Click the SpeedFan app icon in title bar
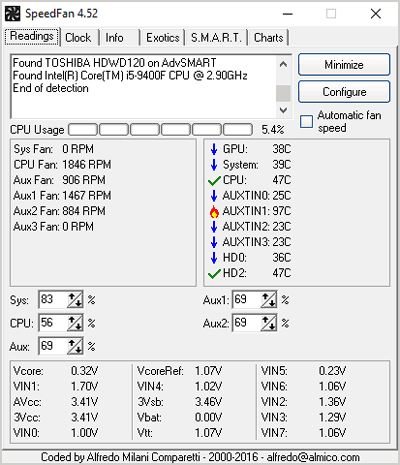The height and width of the screenshot is (465, 400). [13, 14]
